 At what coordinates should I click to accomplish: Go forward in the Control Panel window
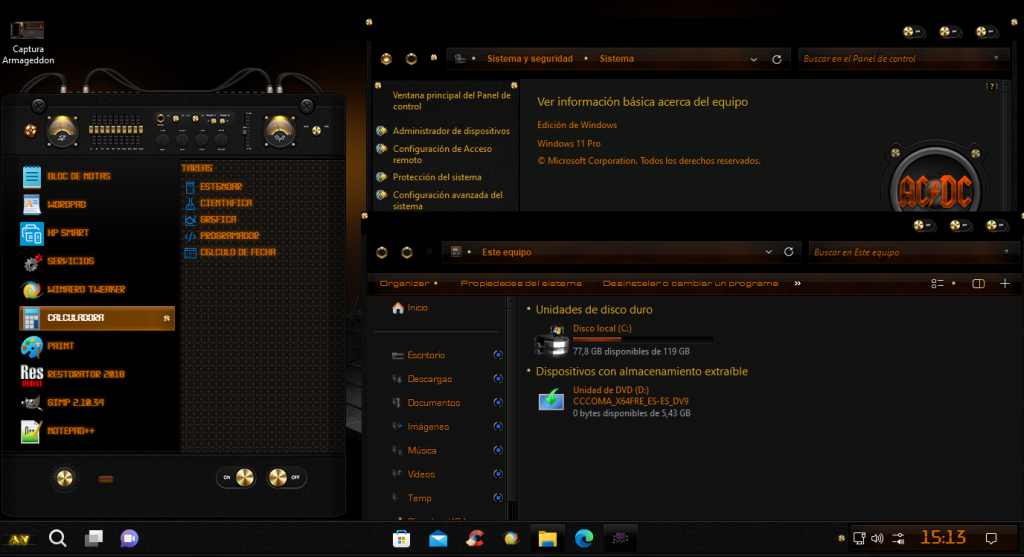pyautogui.click(x=411, y=59)
